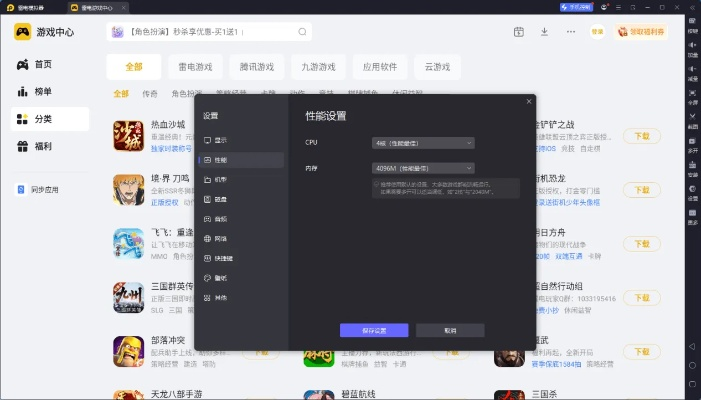Click 加量 volume up in right toolbar
Image resolution: width=701 pixels, height=400 pixels.
click(693, 49)
